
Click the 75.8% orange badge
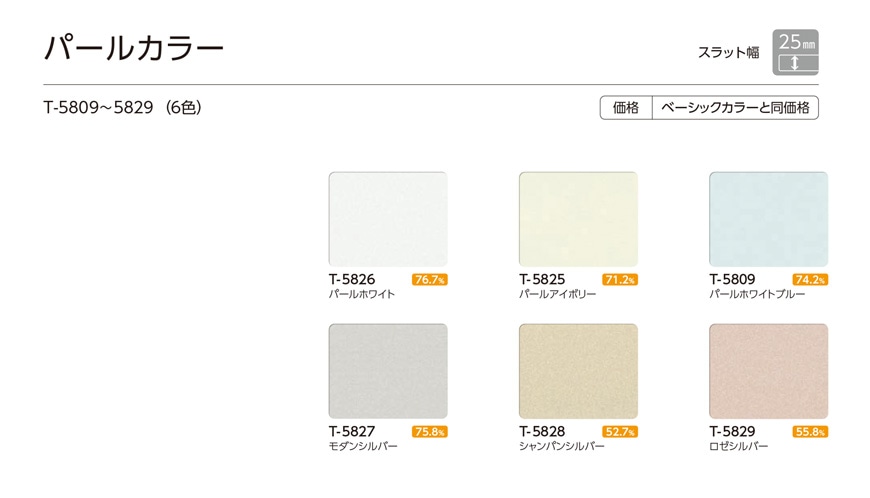429,432
